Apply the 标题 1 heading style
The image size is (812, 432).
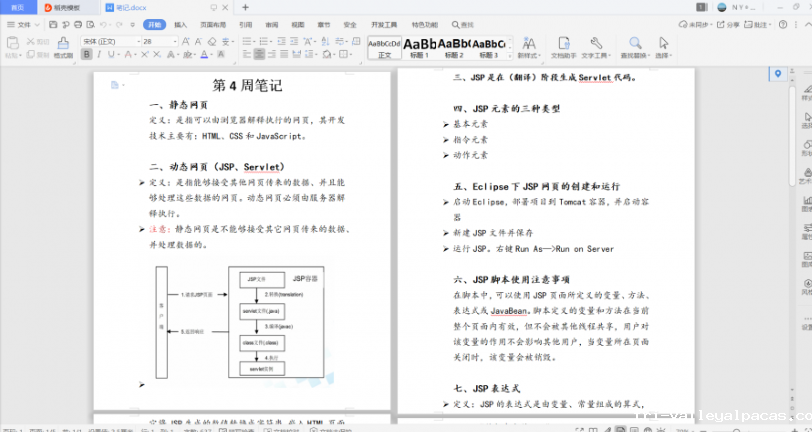[420, 47]
